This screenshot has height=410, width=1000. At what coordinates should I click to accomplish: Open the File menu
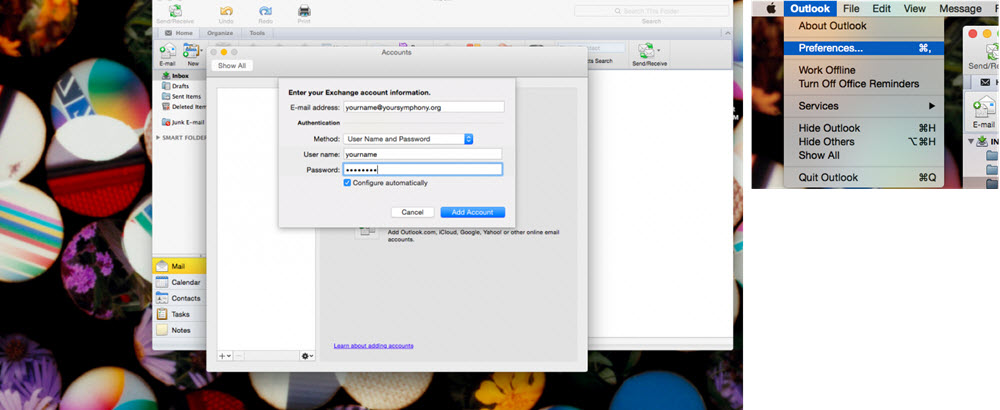851,8
